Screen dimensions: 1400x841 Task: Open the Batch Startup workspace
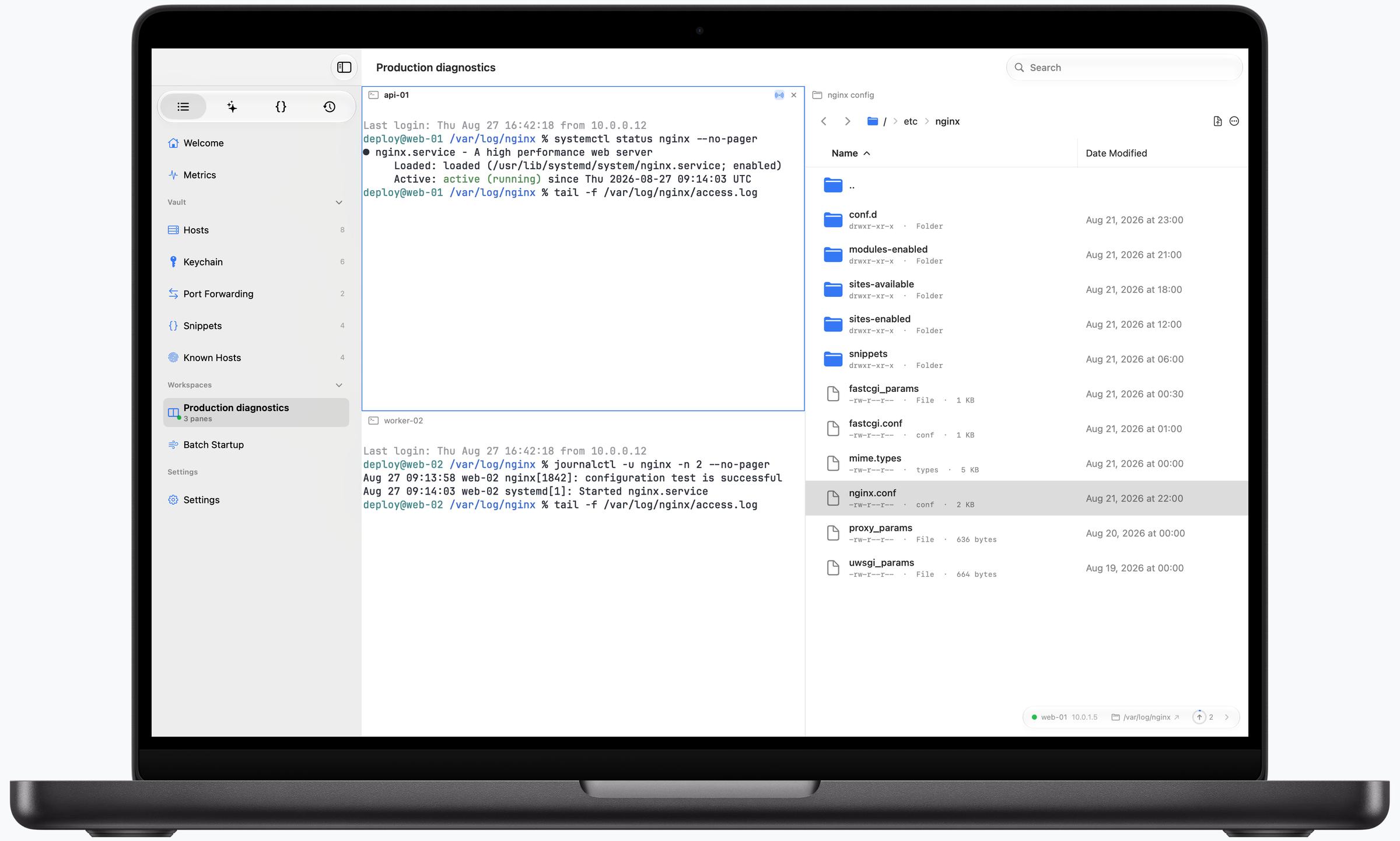[256, 444]
